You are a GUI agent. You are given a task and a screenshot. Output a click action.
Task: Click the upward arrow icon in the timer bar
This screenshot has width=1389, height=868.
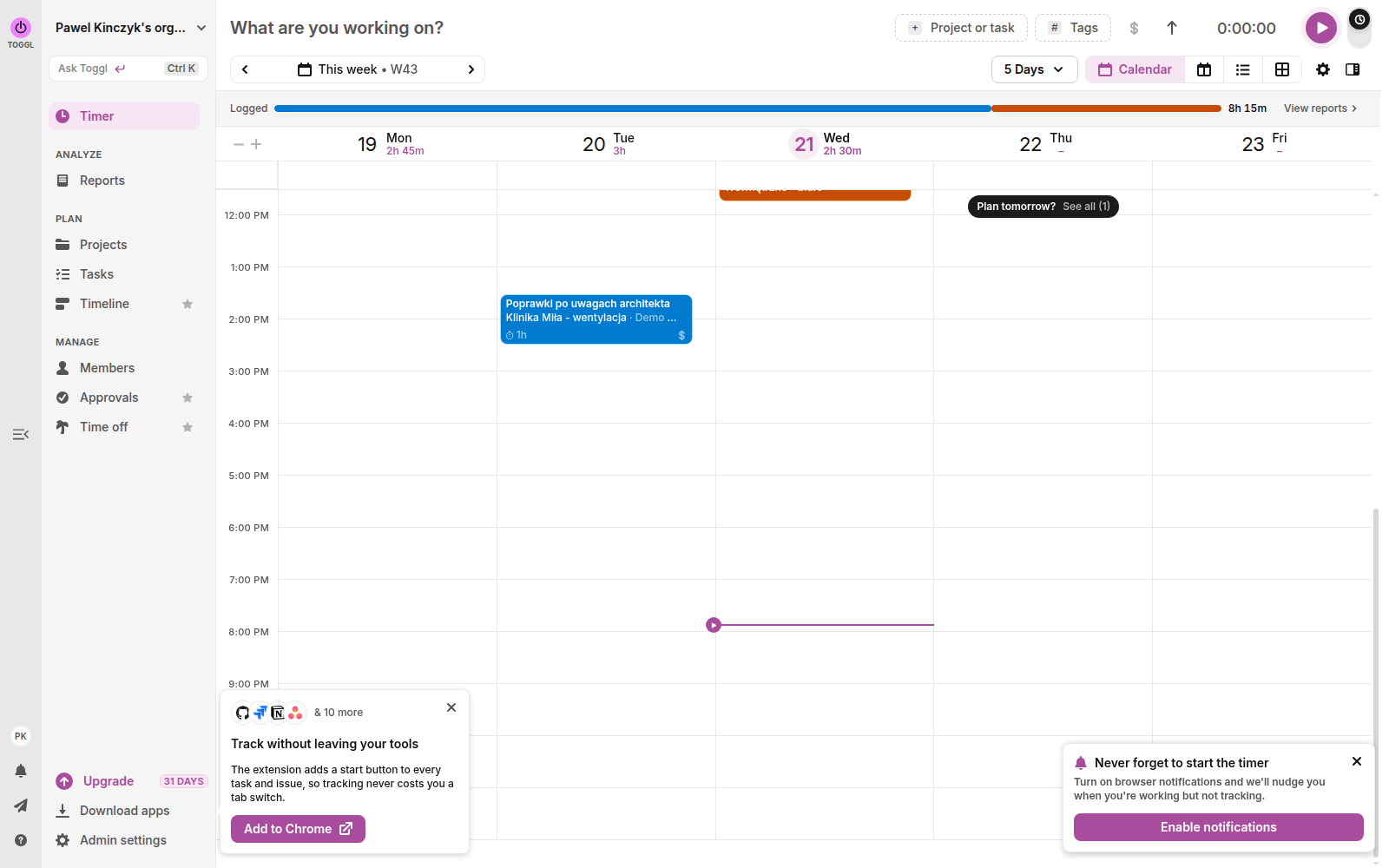click(1172, 28)
